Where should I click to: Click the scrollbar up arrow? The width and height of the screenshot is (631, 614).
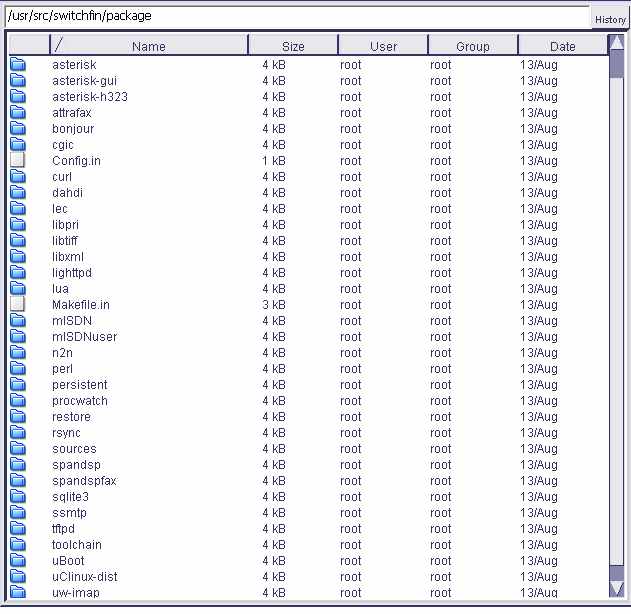pyautogui.click(x=617, y=42)
